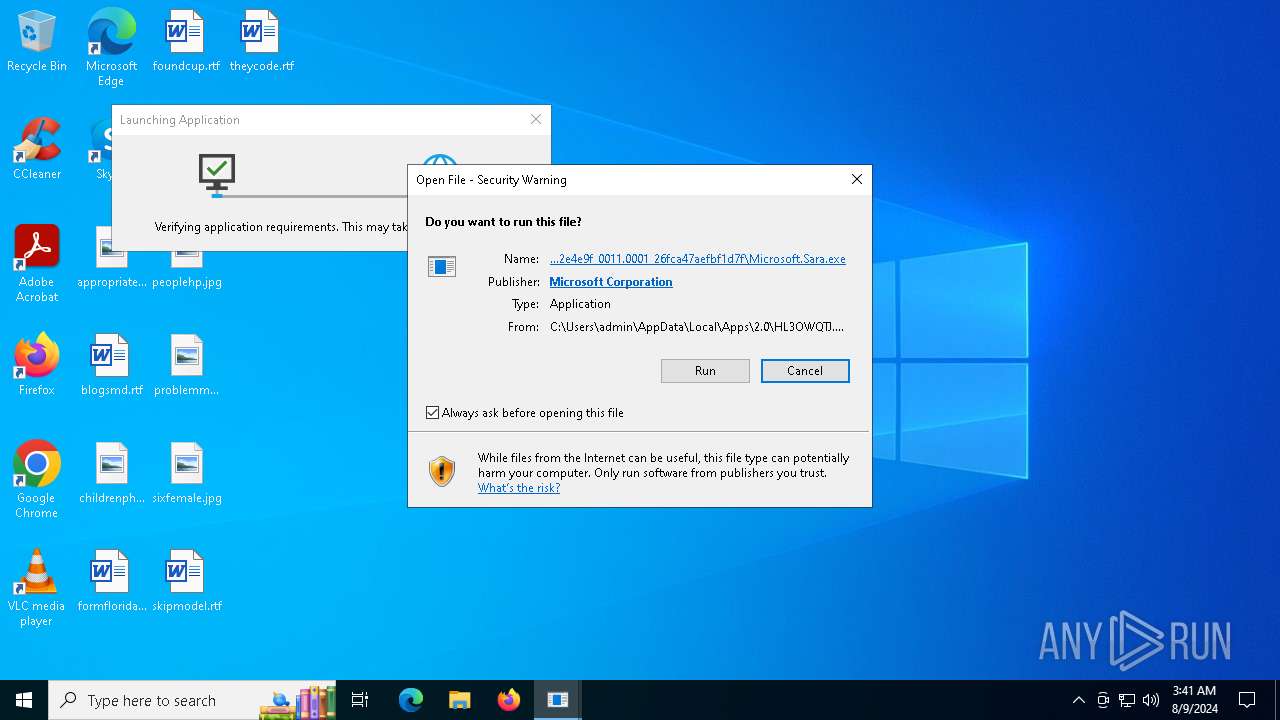Click the computer checkmark icon in Launching Application
This screenshot has height=720, width=1280.
point(217,173)
